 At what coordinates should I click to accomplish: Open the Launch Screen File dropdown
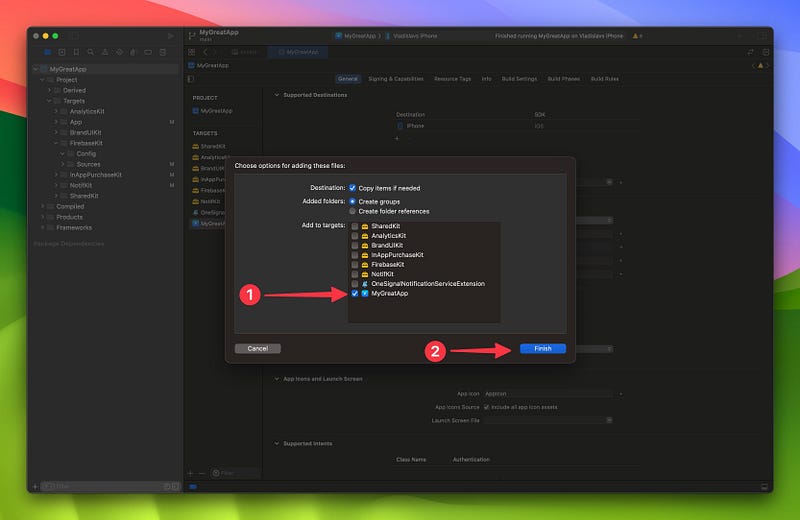(x=609, y=420)
